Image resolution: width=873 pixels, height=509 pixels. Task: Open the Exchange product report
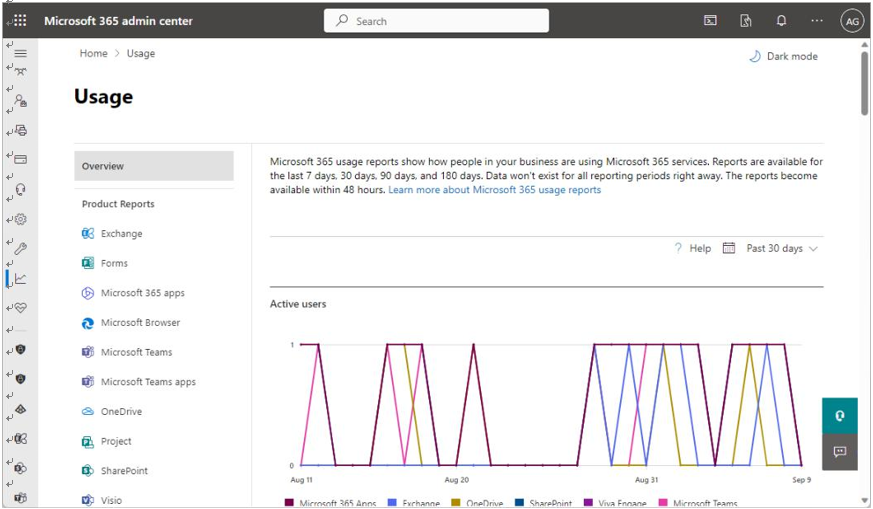pos(112,233)
